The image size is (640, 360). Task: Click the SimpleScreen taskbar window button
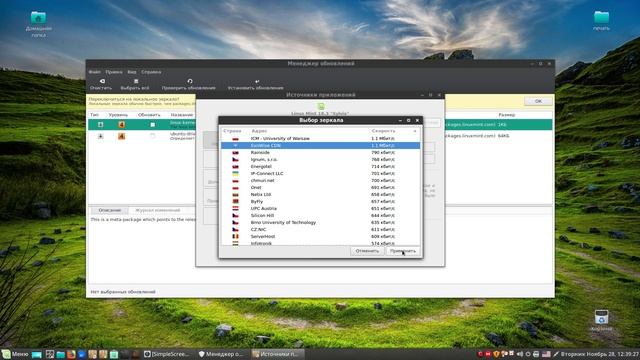coord(167,354)
